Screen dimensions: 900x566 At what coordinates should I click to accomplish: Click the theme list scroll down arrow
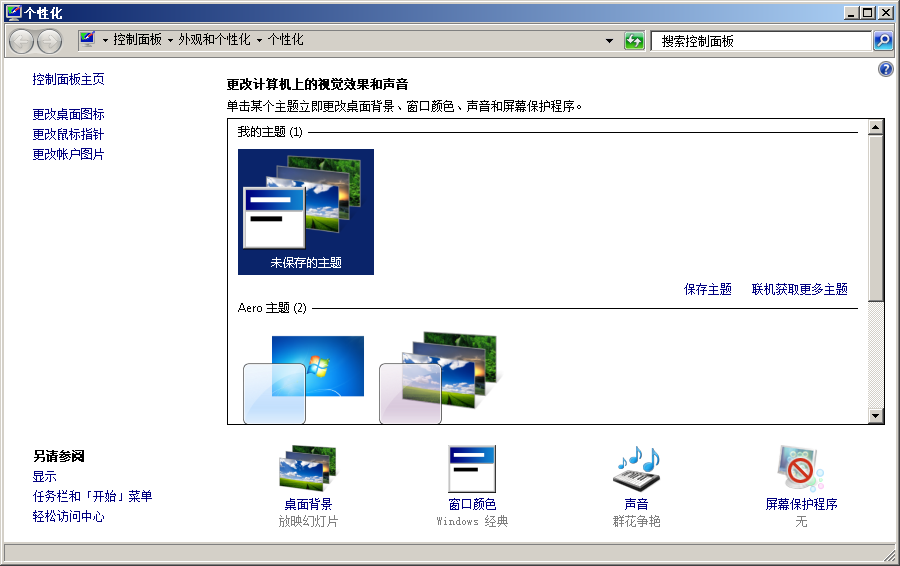pyautogui.click(x=876, y=415)
